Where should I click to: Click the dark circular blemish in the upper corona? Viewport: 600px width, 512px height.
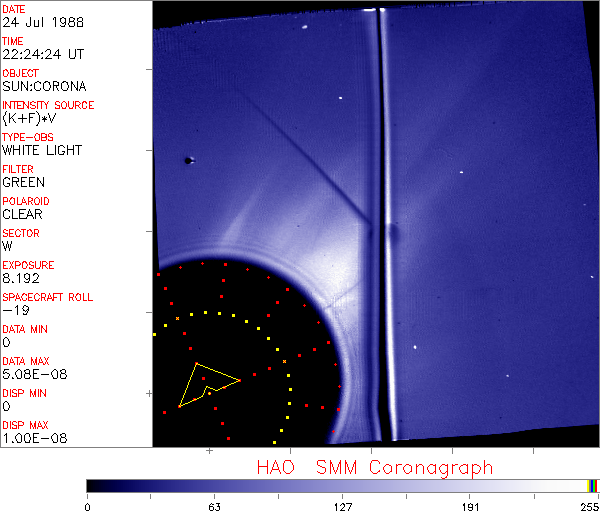point(188,160)
